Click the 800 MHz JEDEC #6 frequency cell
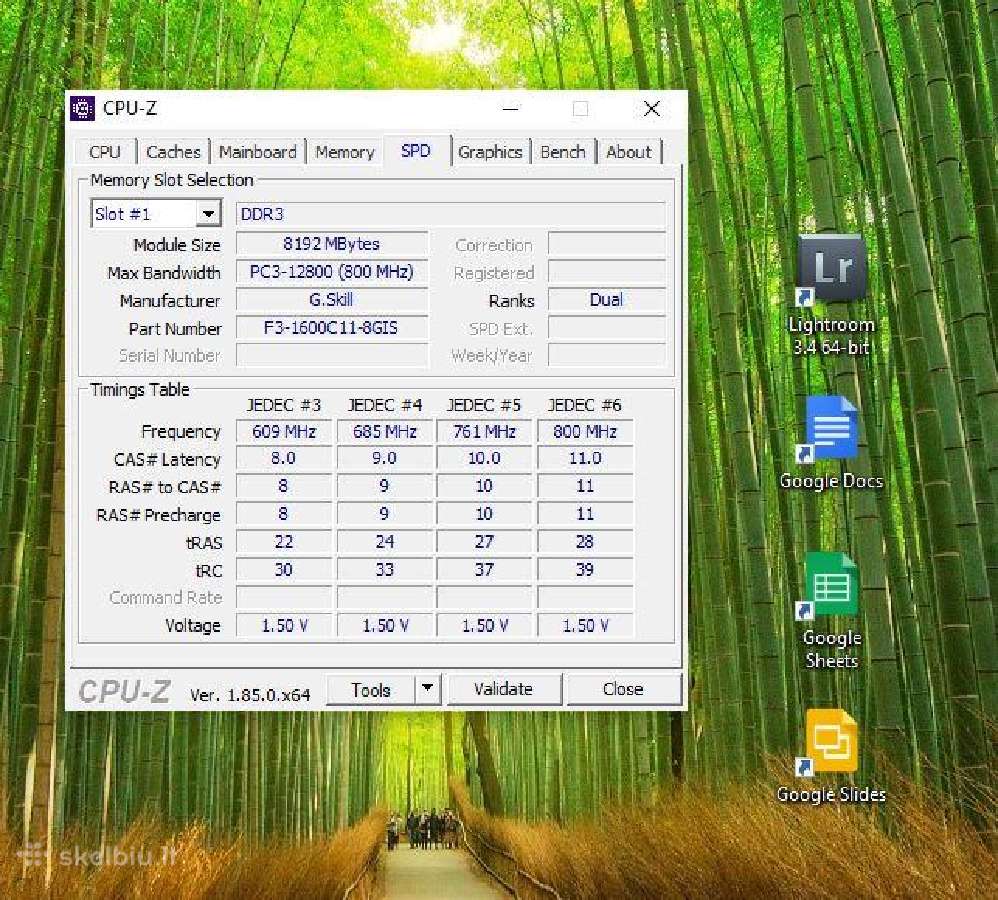Screen dimensions: 998x900 click(585, 432)
